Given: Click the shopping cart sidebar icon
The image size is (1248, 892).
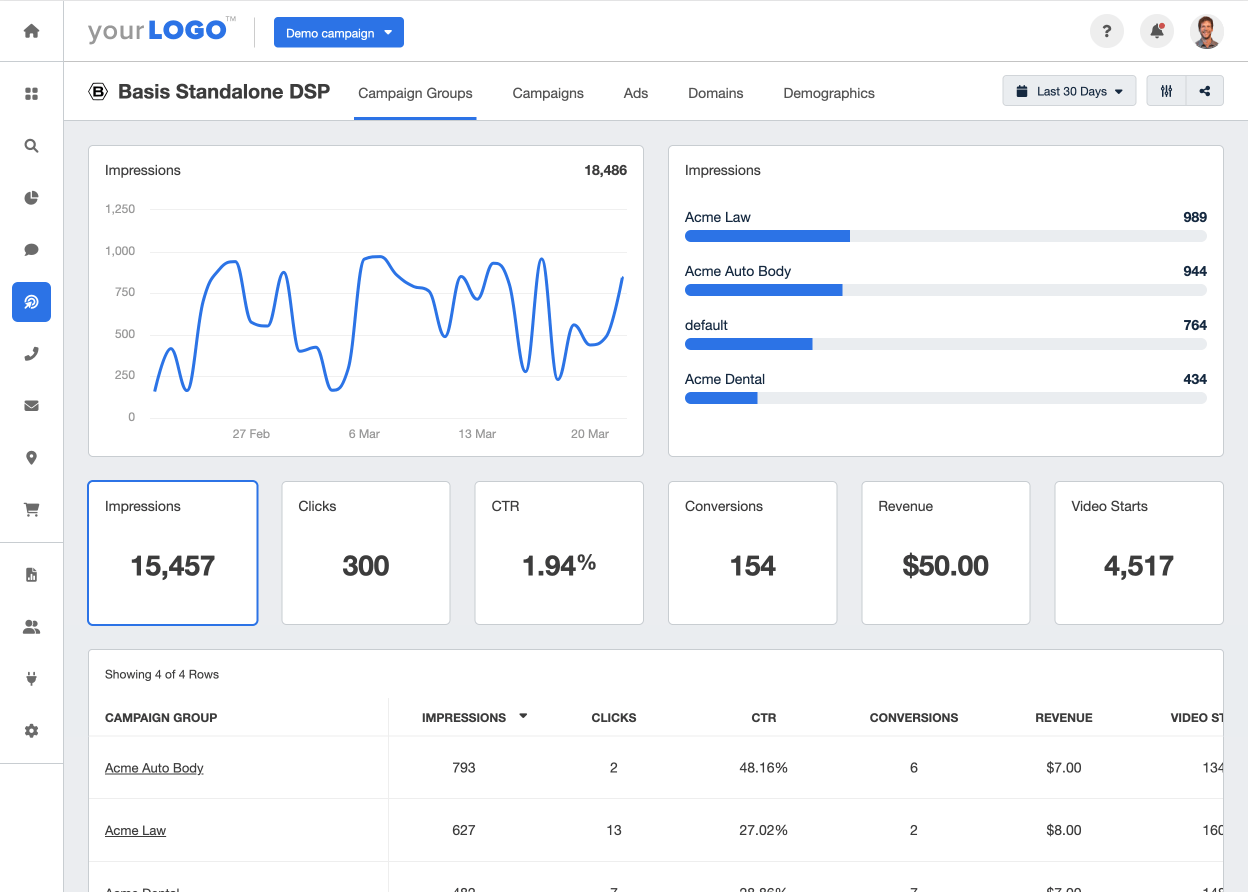Looking at the screenshot, I should [31, 510].
